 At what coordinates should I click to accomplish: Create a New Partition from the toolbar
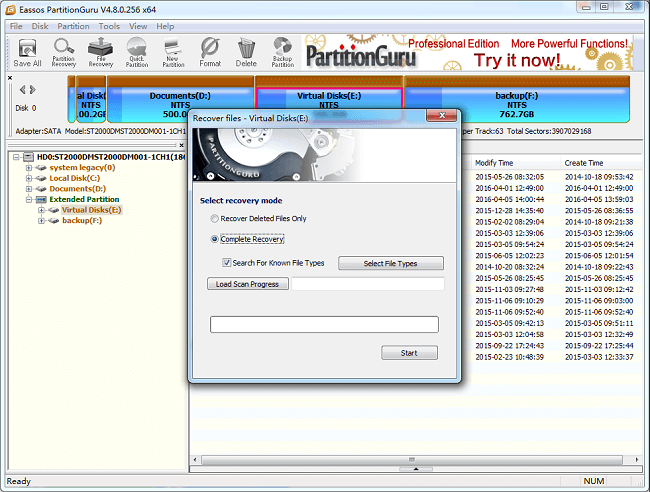pyautogui.click(x=173, y=53)
